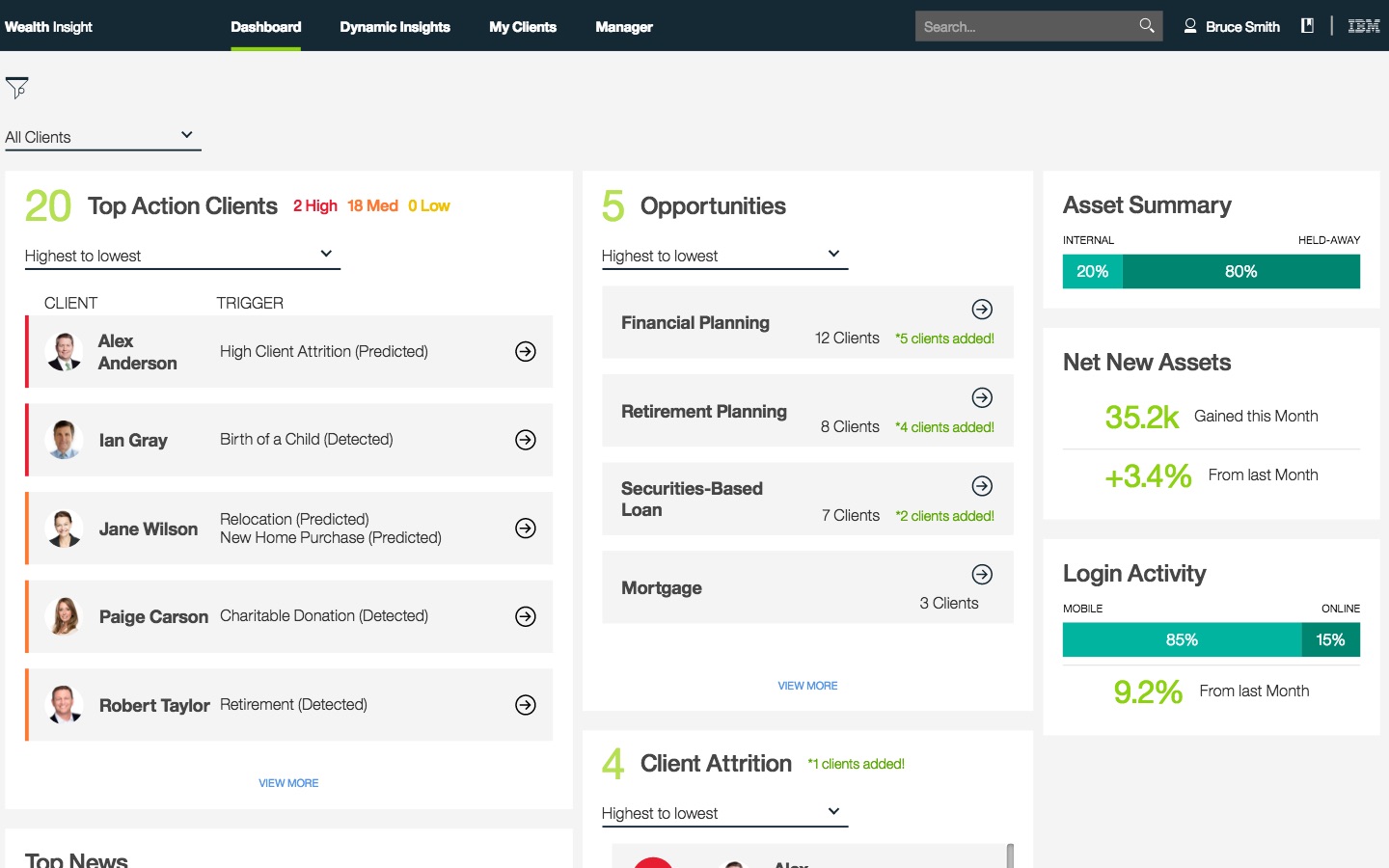
Task: Click the 80% Held-Away asset bar
Action: (1241, 271)
